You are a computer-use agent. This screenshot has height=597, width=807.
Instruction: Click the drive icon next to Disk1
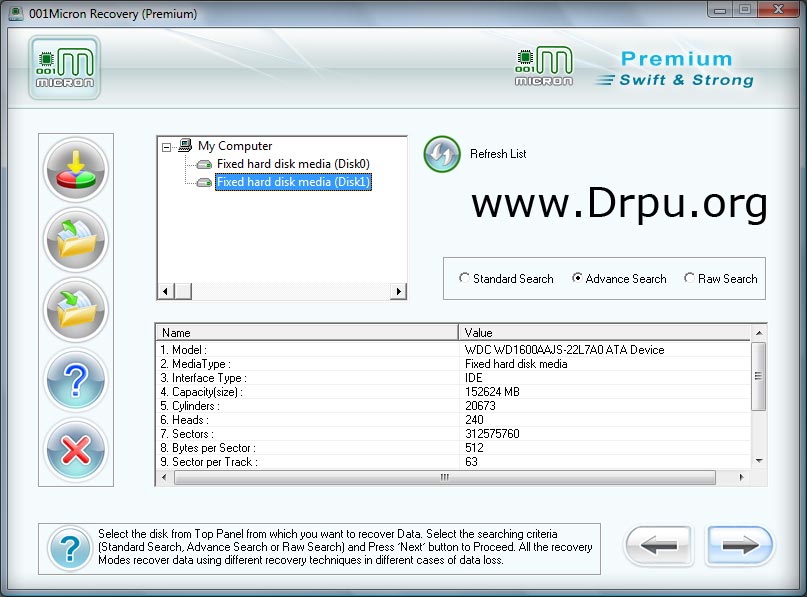coord(204,183)
